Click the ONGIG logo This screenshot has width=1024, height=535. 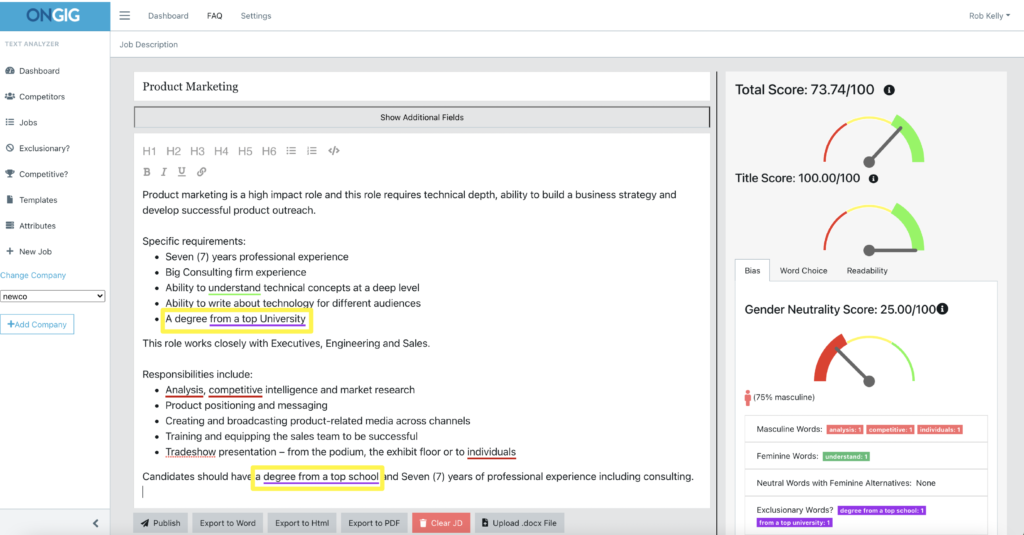point(55,15)
